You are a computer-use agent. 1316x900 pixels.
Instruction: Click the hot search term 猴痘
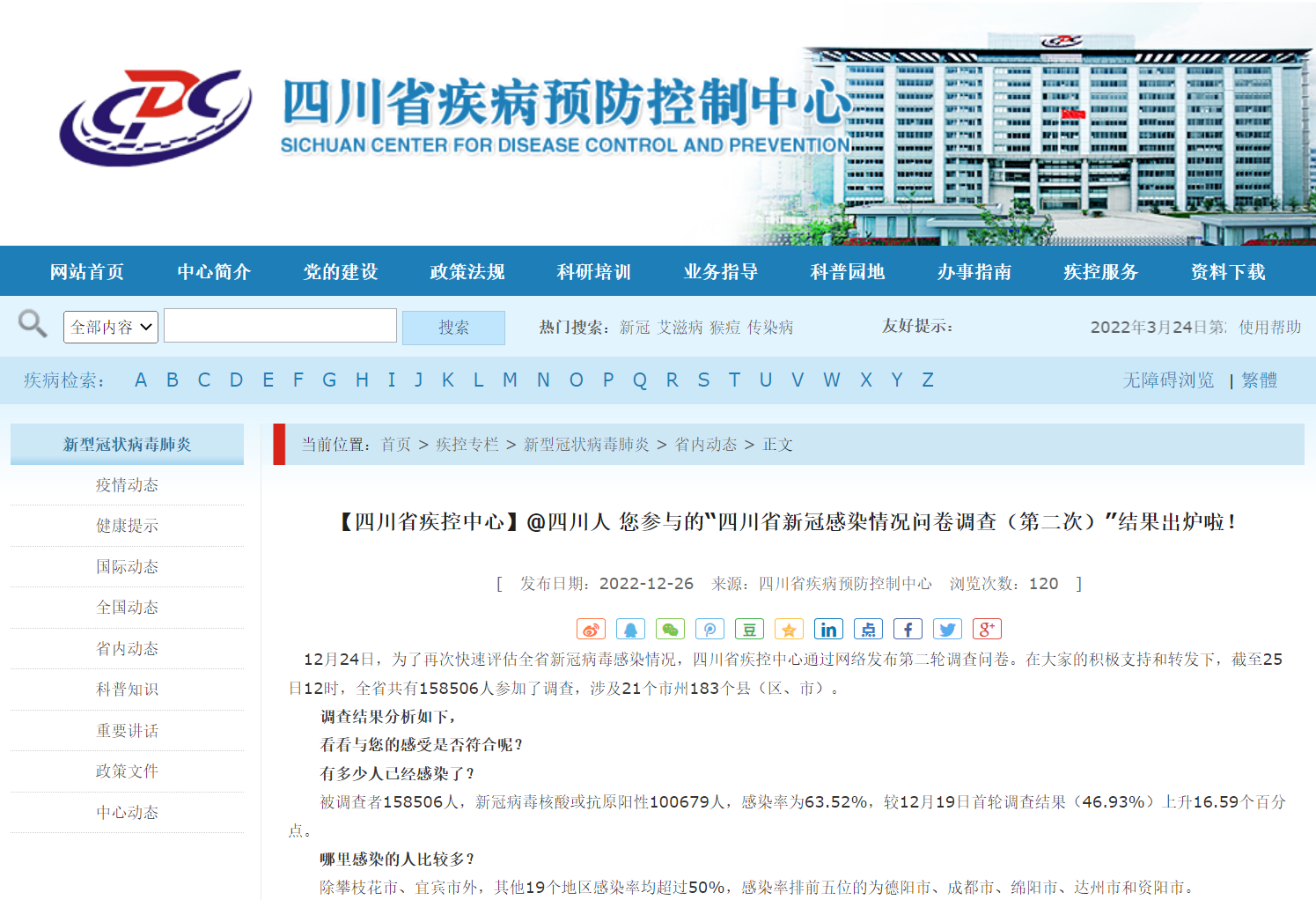(725, 328)
